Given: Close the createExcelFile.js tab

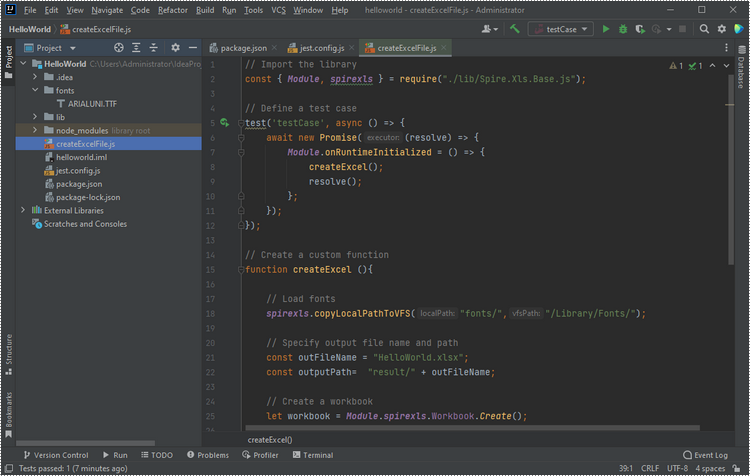Looking at the screenshot, I should 444,47.
